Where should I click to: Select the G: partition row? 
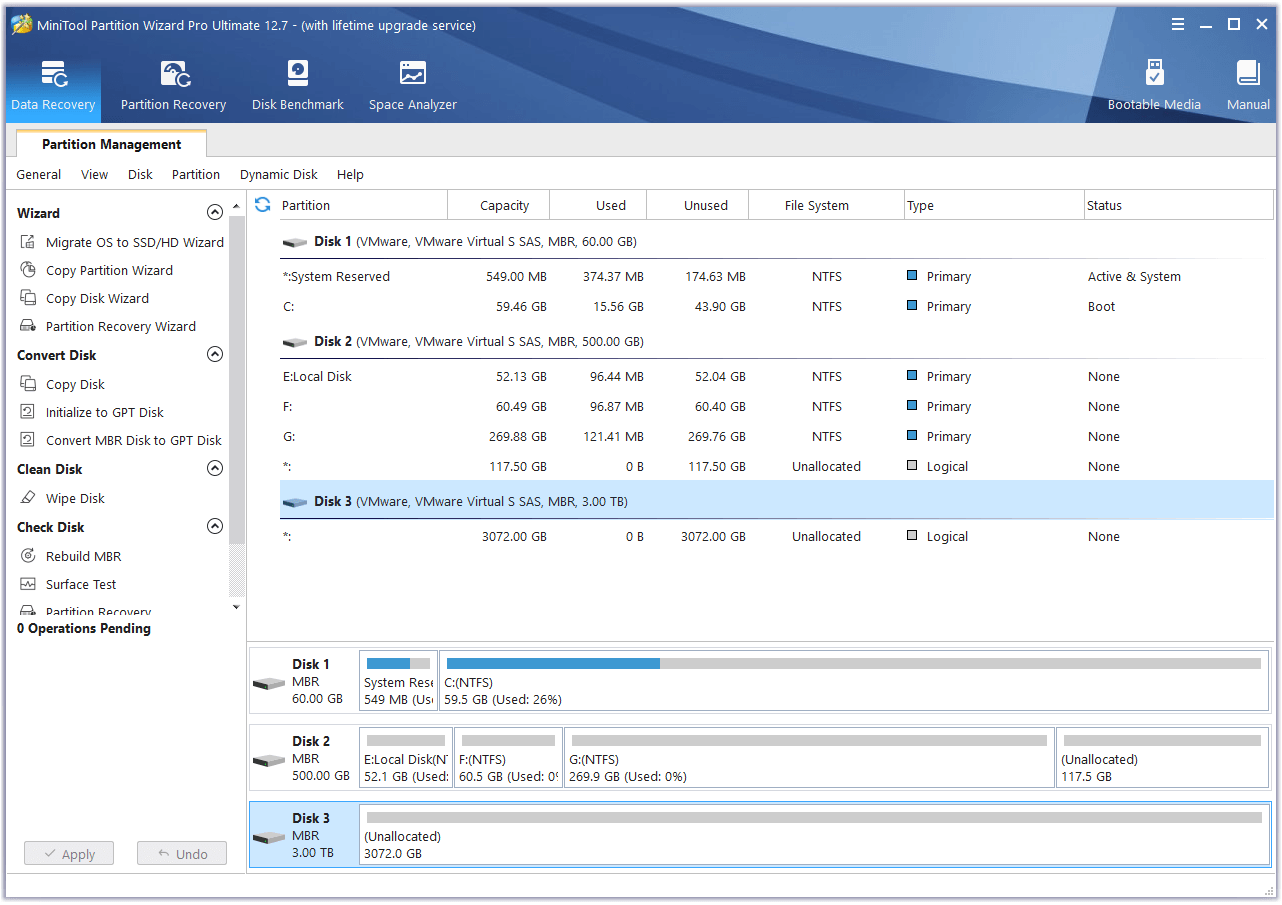pos(777,437)
